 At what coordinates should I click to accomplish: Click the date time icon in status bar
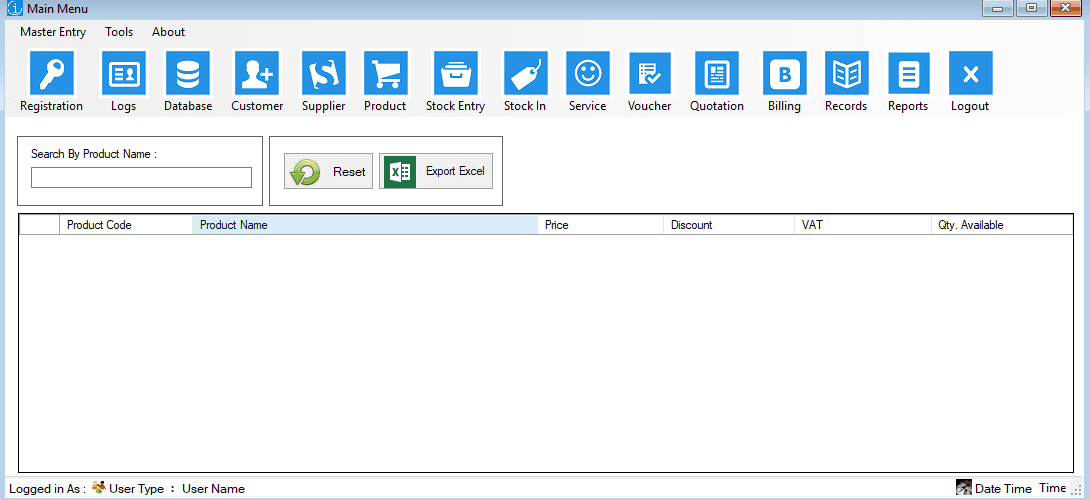(x=963, y=487)
